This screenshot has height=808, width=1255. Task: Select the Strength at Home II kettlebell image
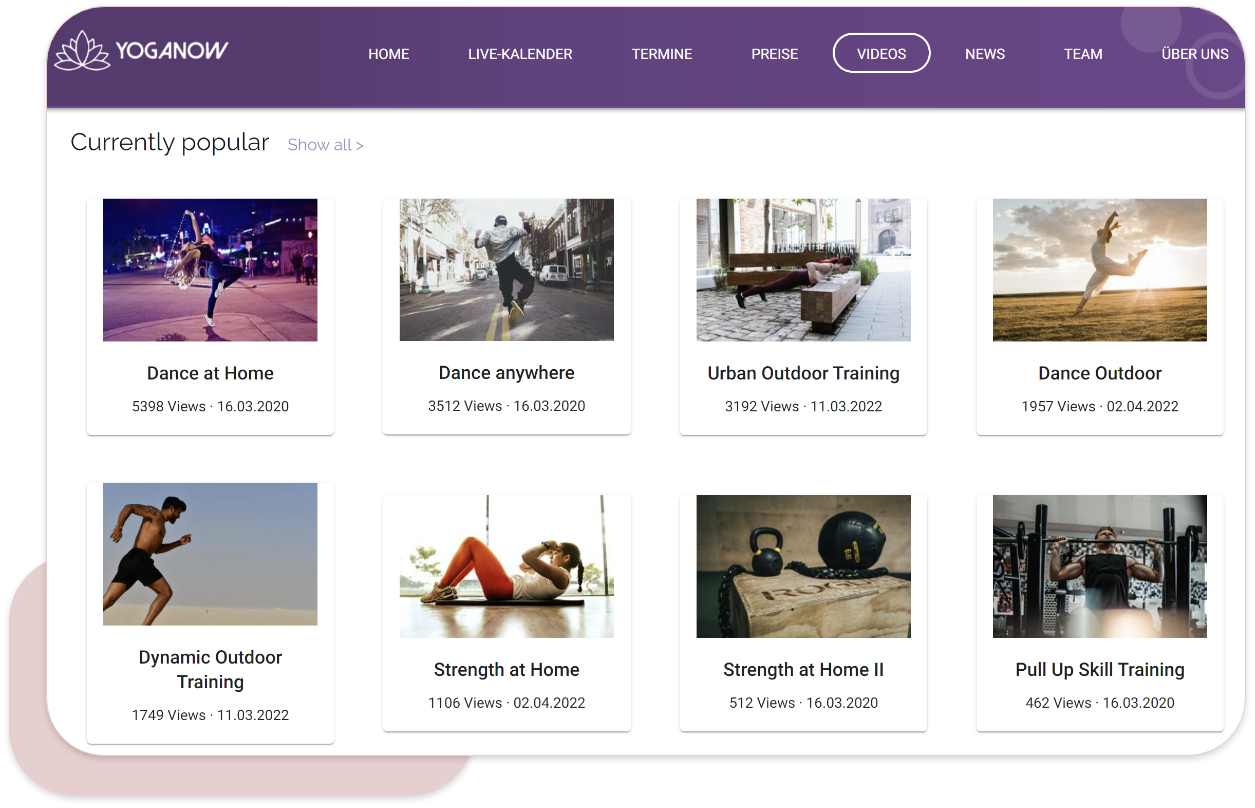coord(803,566)
